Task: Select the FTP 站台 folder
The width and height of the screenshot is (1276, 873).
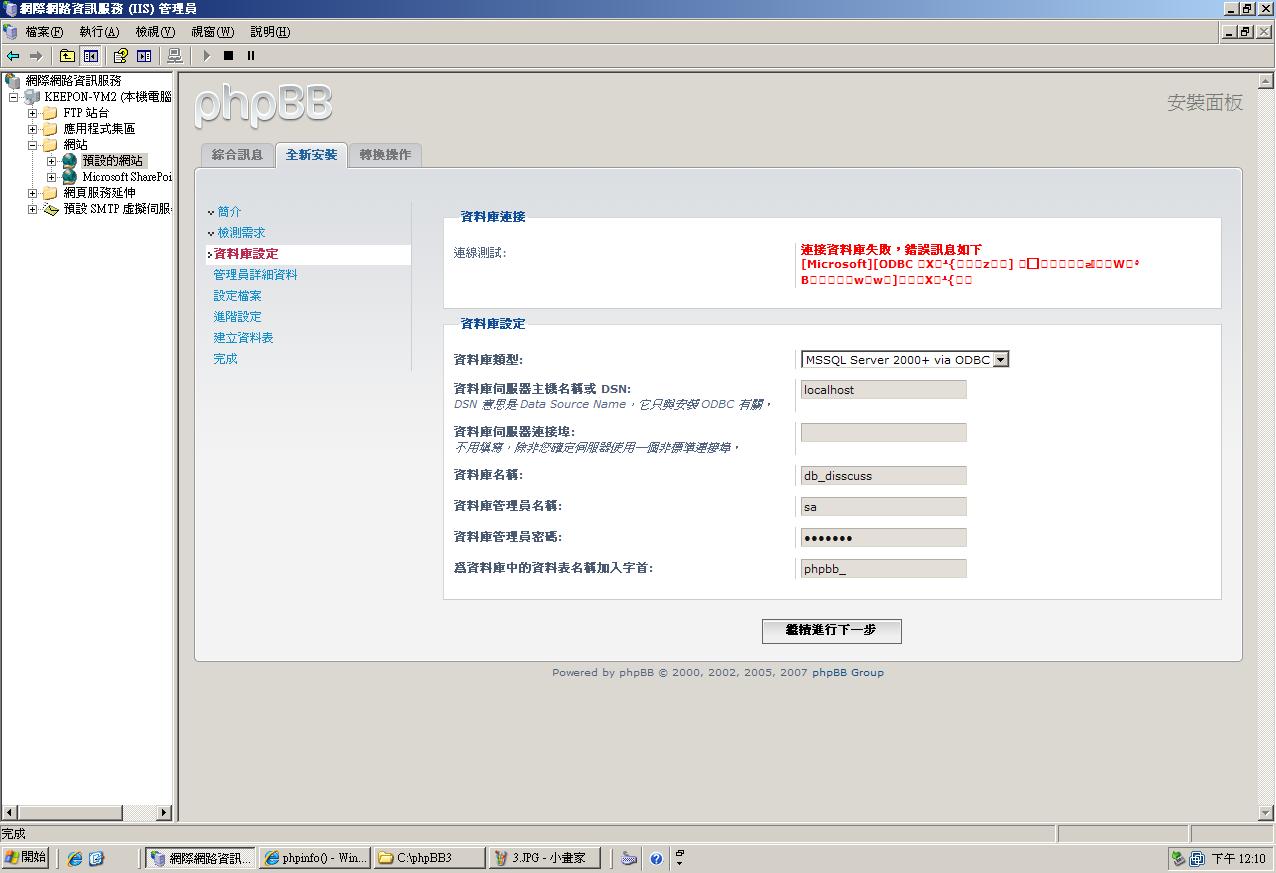Action: point(86,113)
